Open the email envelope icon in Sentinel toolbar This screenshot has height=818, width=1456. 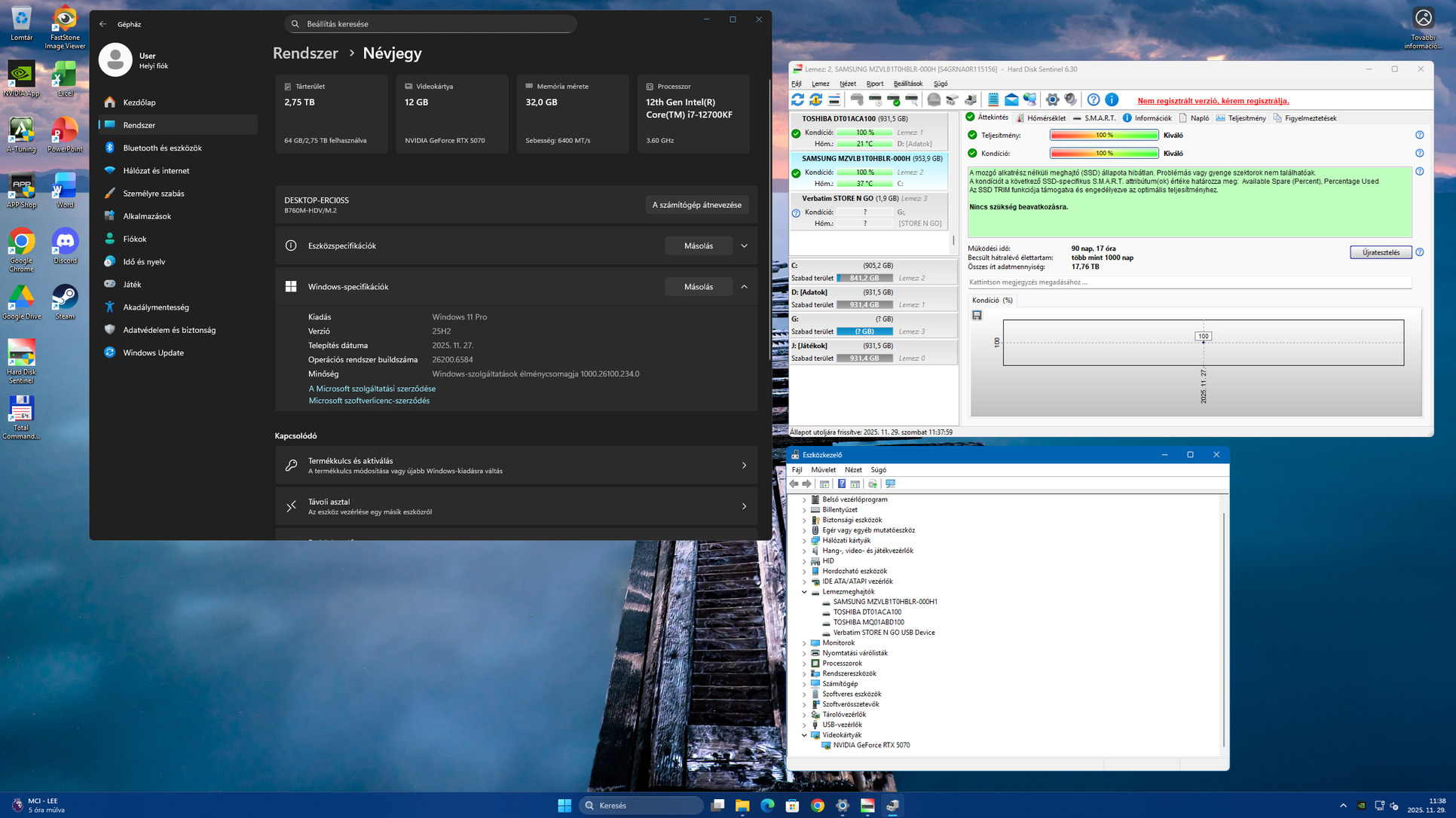pyautogui.click(x=1011, y=100)
